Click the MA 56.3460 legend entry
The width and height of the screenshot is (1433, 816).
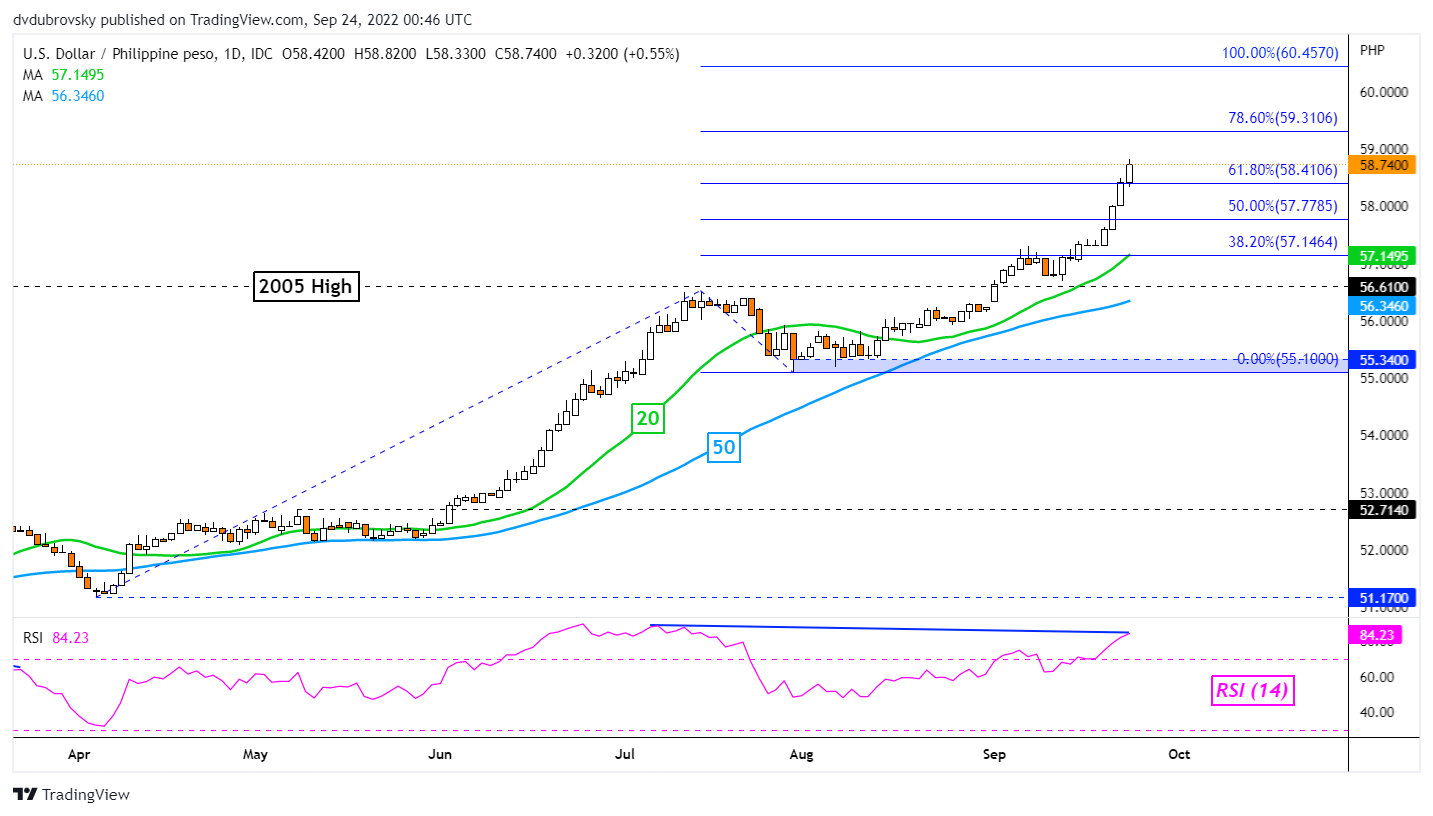pos(64,96)
